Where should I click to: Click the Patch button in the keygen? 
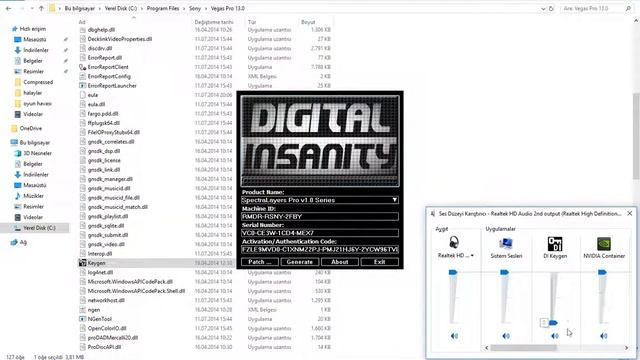[260, 262]
